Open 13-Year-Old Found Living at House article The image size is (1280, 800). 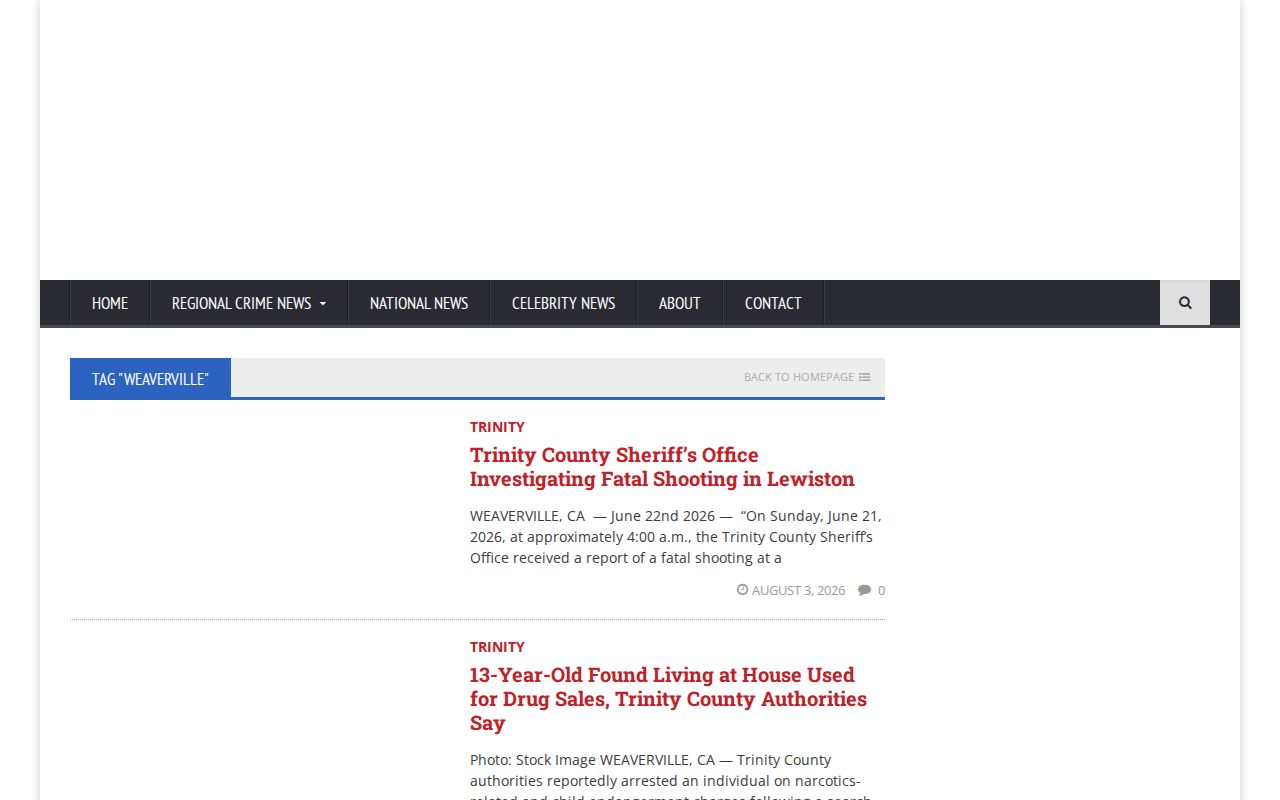pos(668,699)
